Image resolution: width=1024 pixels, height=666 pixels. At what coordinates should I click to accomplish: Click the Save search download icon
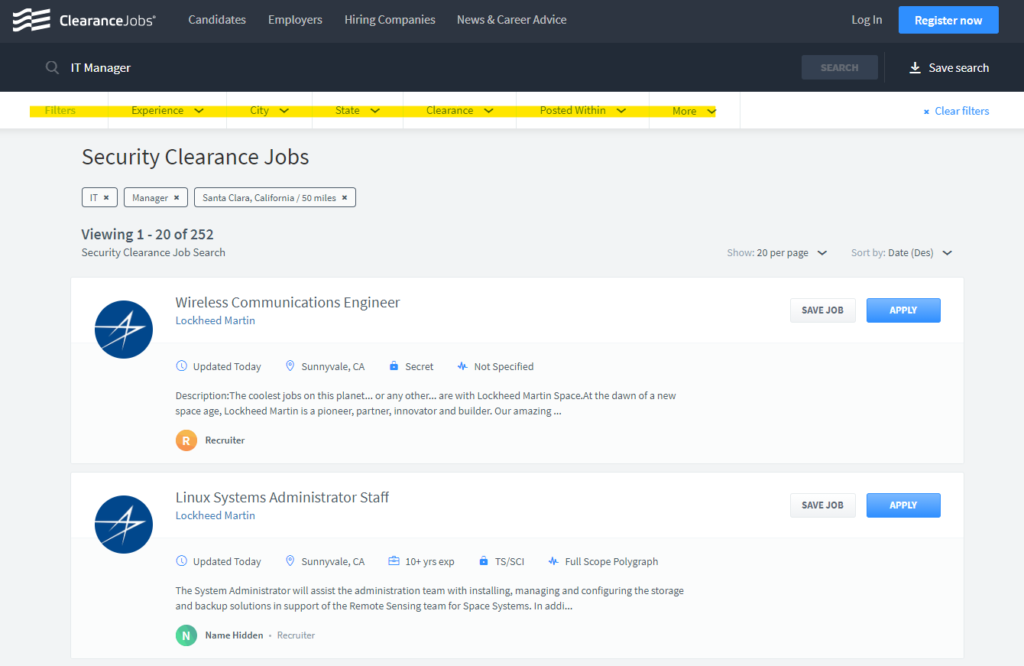click(x=914, y=68)
